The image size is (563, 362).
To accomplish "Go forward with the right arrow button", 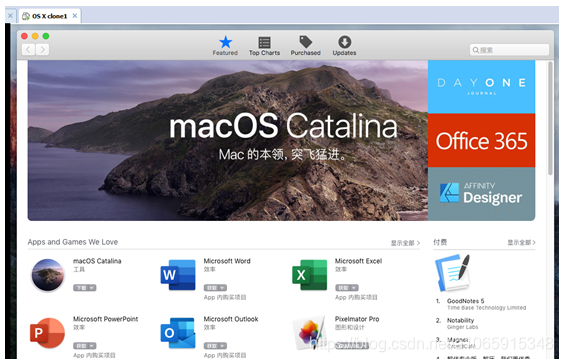I will point(42,50).
